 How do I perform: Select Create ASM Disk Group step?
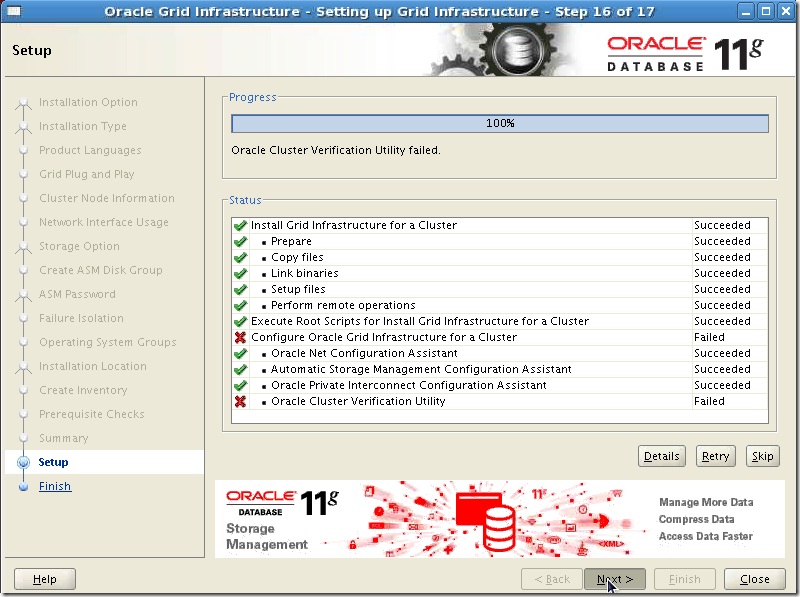pos(101,270)
